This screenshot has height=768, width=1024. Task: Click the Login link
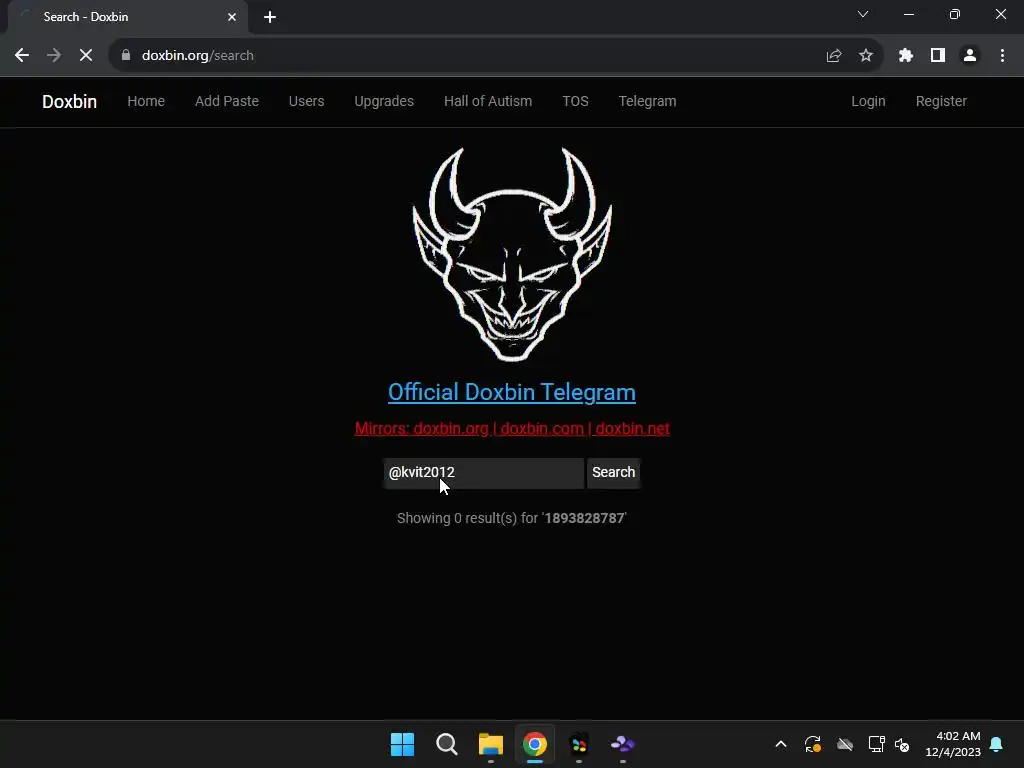pyautogui.click(x=868, y=101)
